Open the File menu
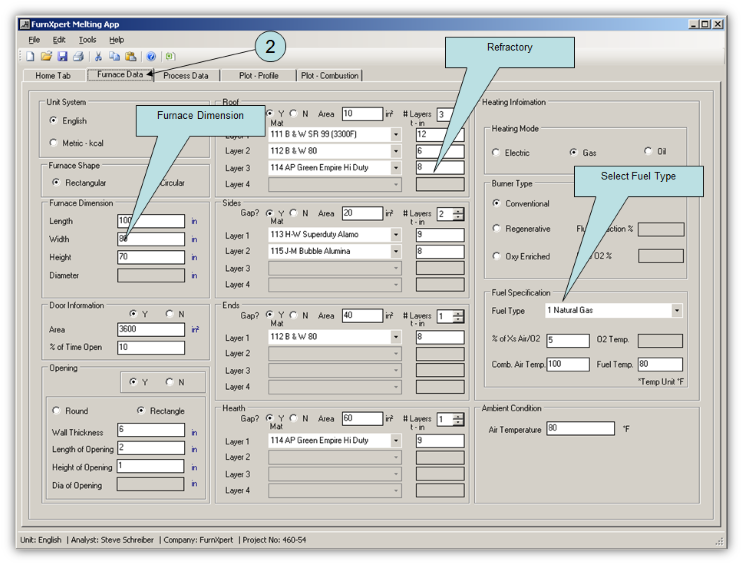Screen dimensions: 743x565 34,40
